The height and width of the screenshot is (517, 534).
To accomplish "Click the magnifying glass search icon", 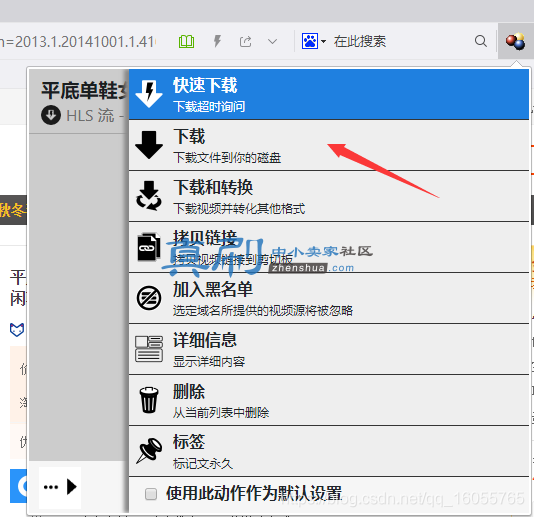I will tap(481, 41).
